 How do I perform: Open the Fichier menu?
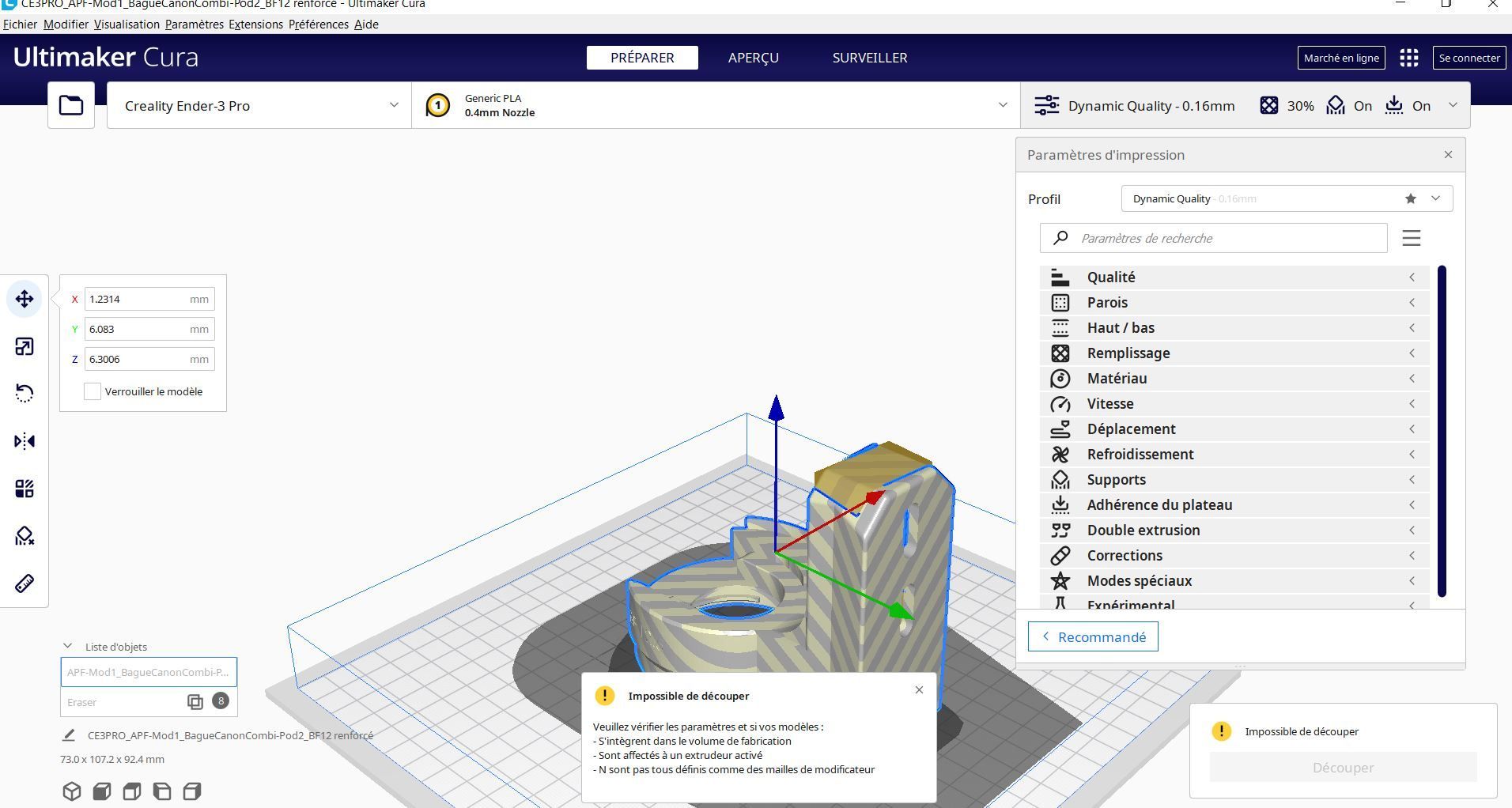pyautogui.click(x=20, y=25)
